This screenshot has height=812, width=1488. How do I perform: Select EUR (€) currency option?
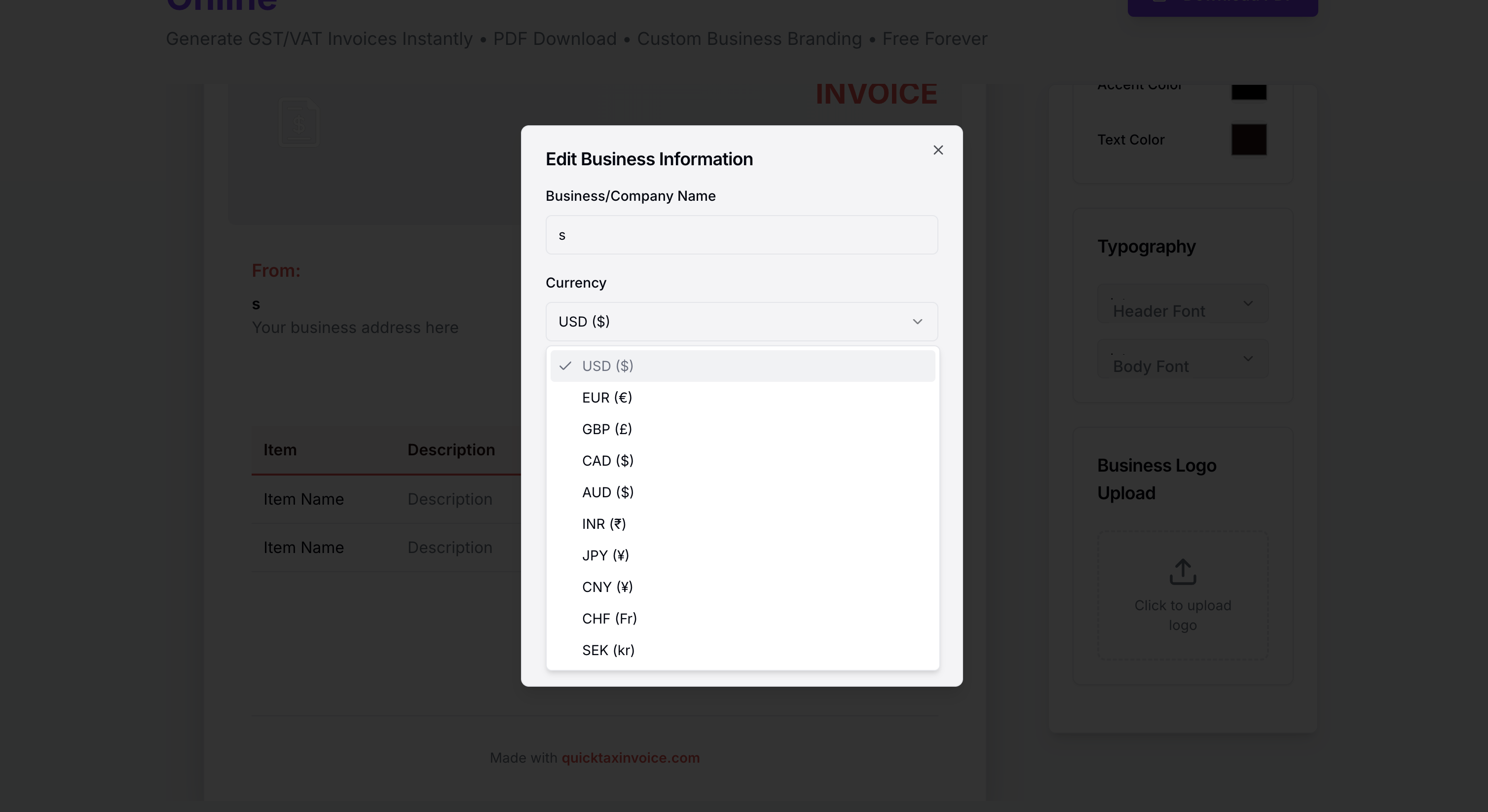coord(742,397)
